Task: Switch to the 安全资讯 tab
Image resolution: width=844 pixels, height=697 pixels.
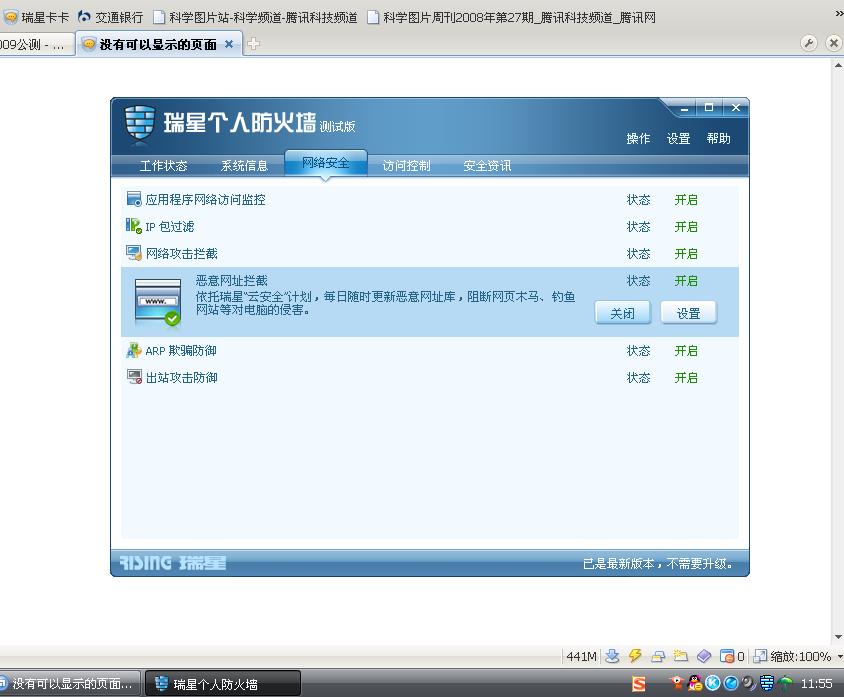Action: (x=487, y=165)
